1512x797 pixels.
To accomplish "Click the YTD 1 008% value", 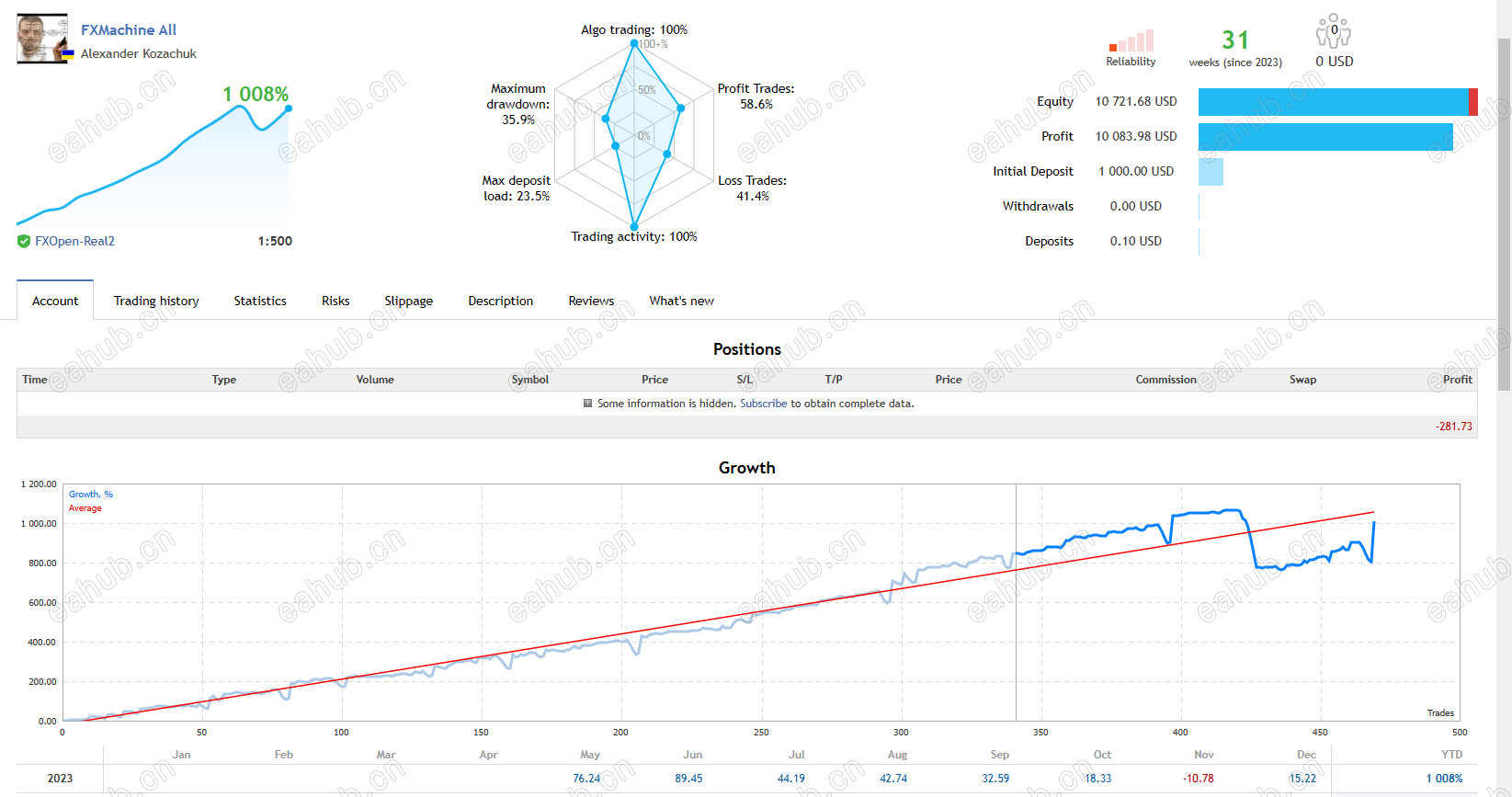I will [x=1444, y=779].
